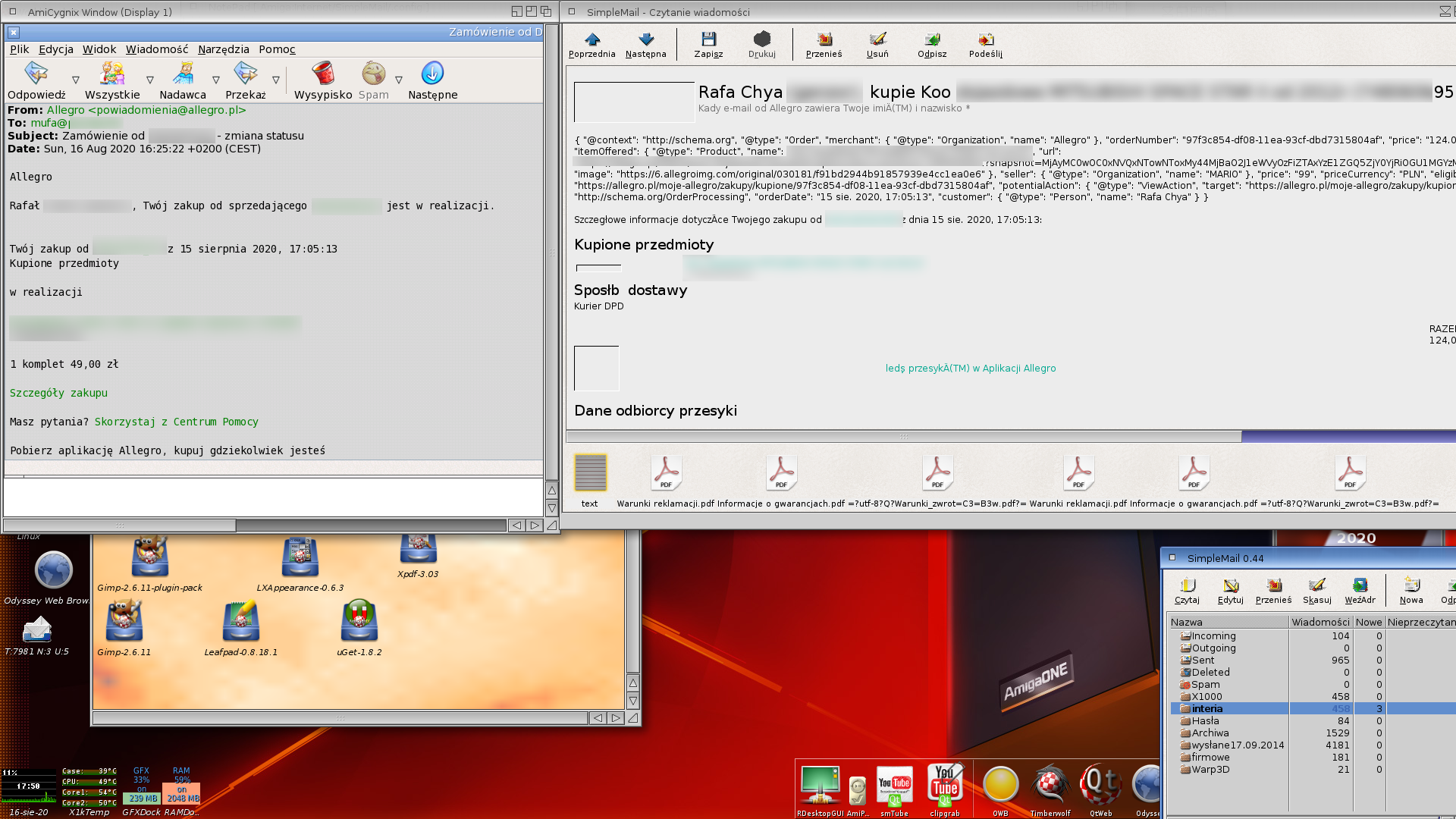Open the Narzędzia menu

(224, 49)
